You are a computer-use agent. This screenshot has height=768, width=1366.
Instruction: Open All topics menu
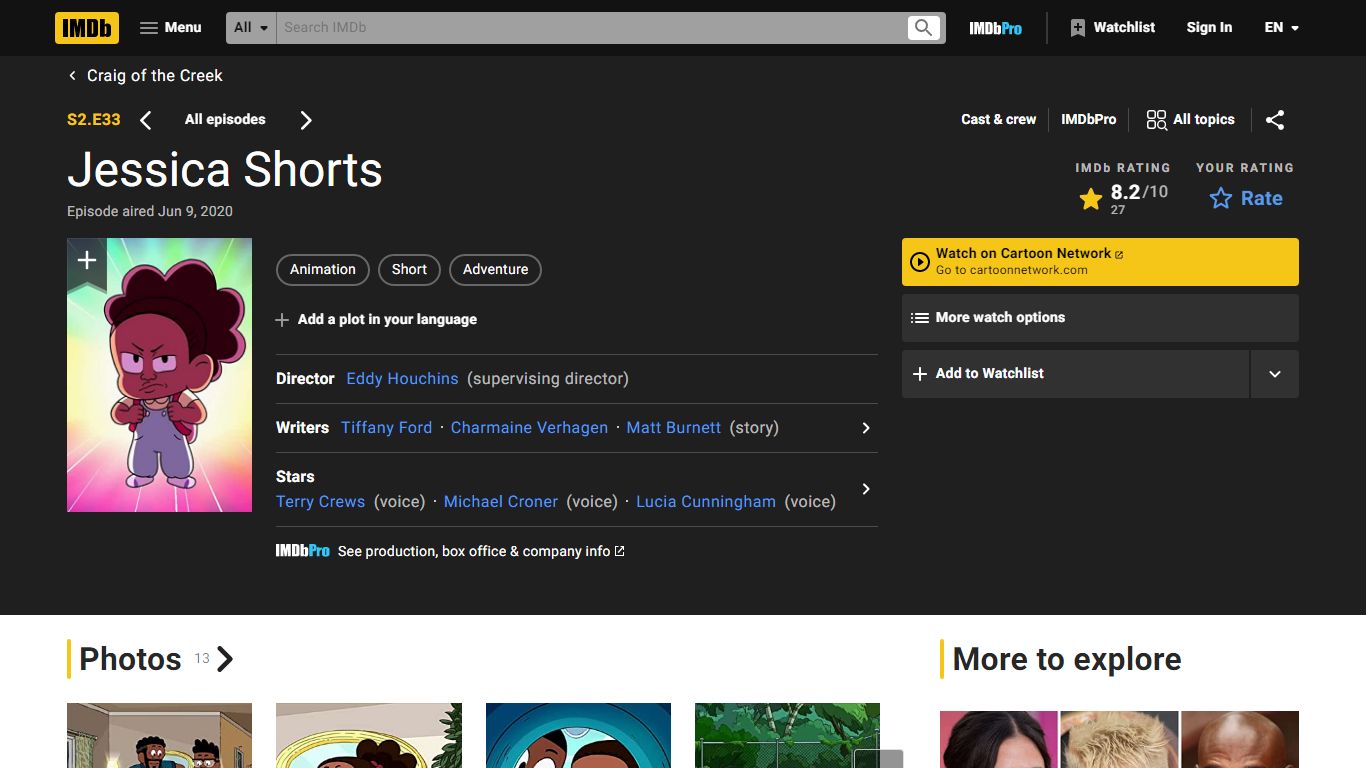coord(1190,119)
